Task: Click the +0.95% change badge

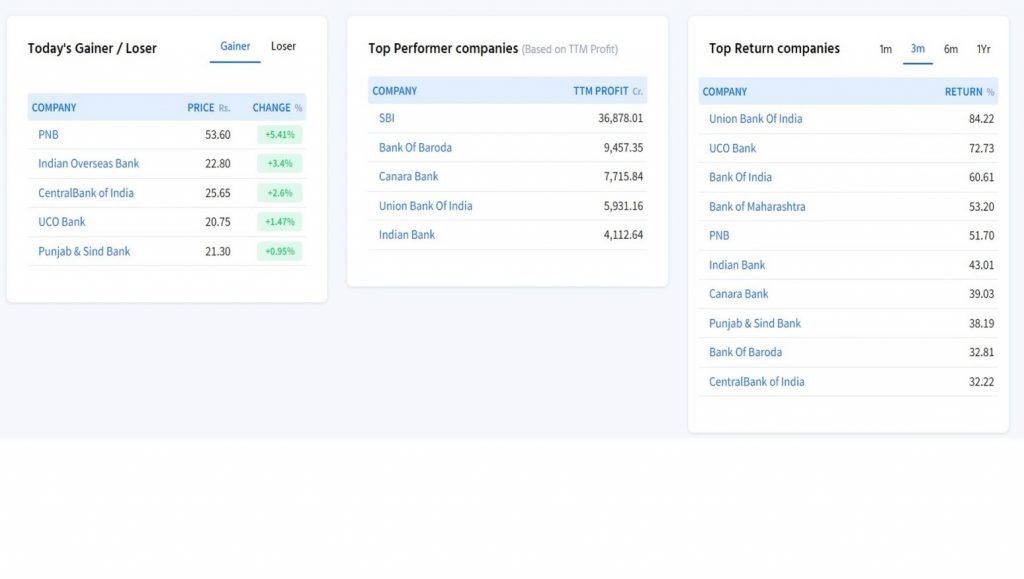Action: pos(280,251)
